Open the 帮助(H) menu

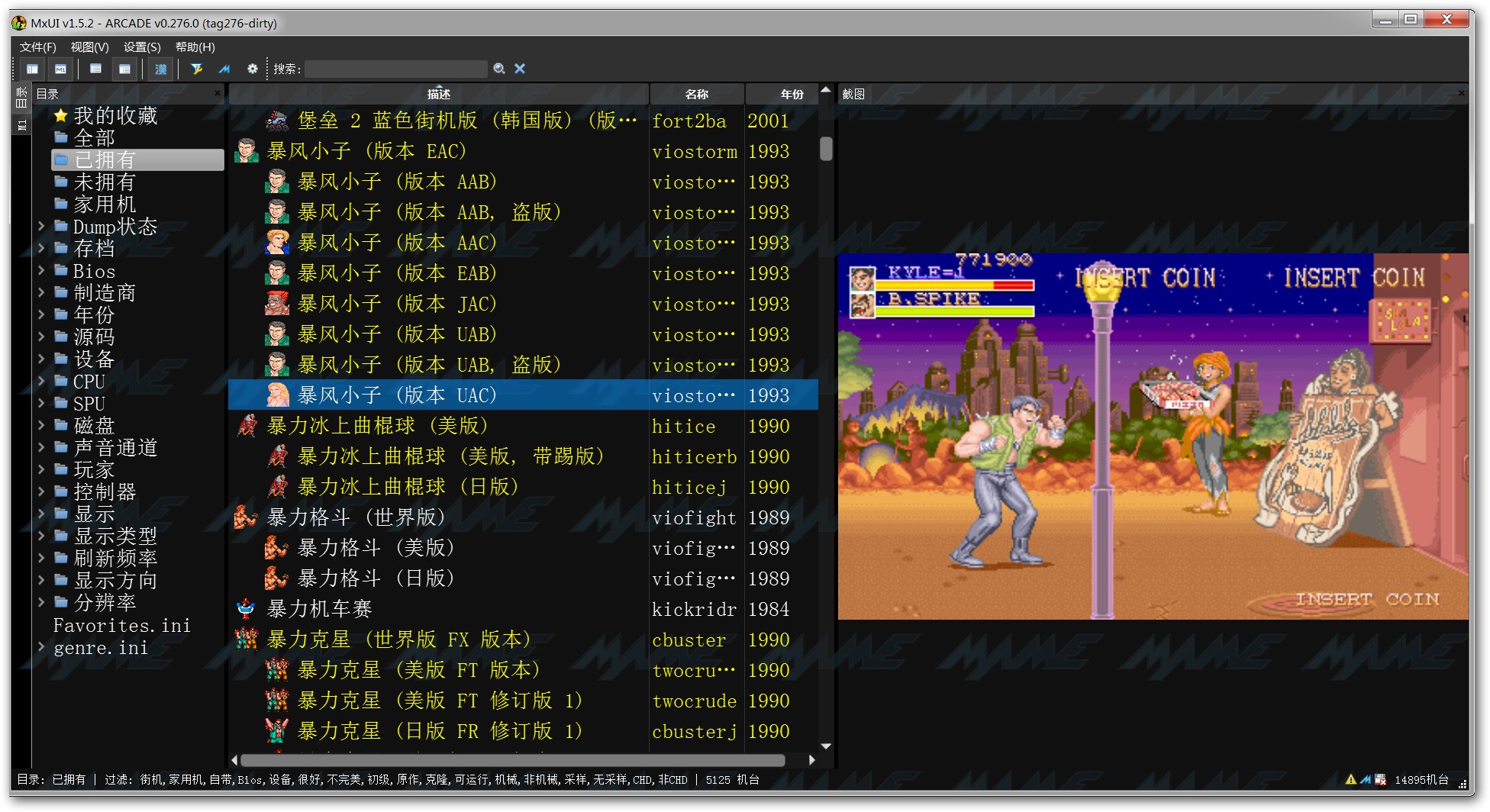195,47
